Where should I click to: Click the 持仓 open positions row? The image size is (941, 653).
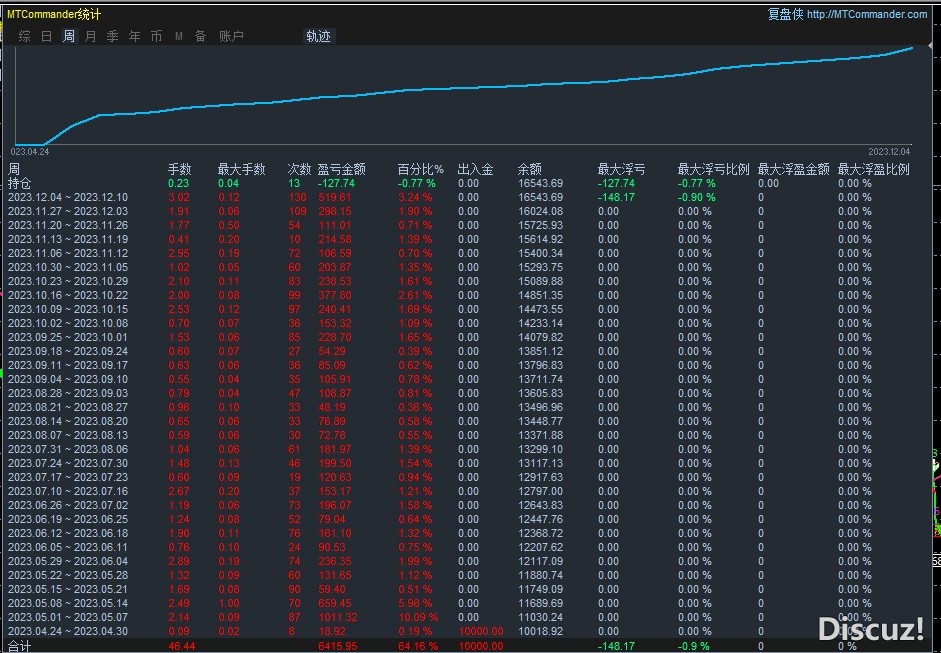(x=20, y=183)
